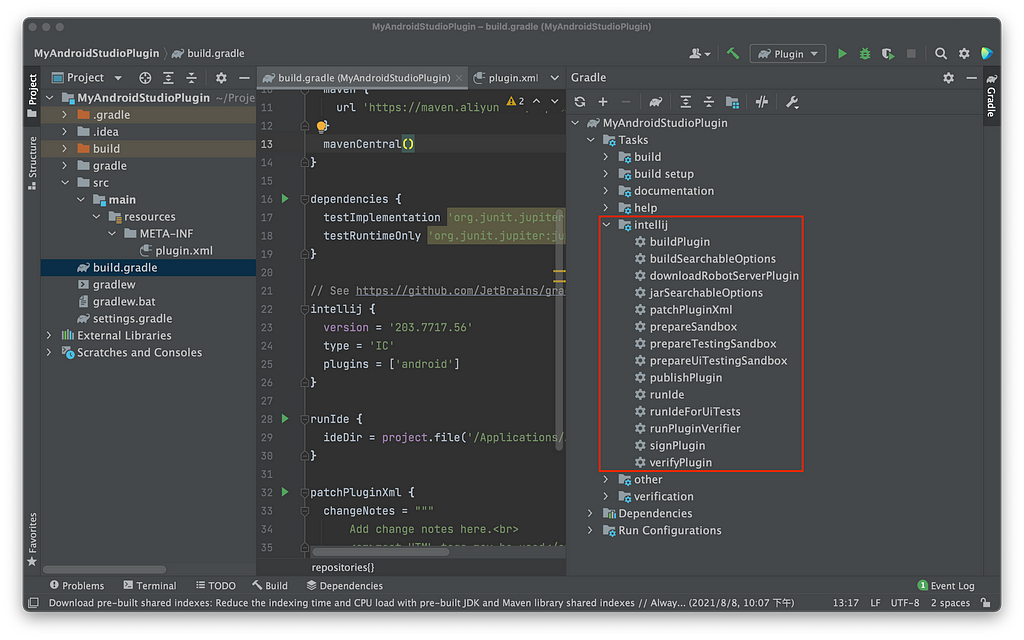
Task: Click the Project panel horizontal scrollbar
Action: point(104,569)
